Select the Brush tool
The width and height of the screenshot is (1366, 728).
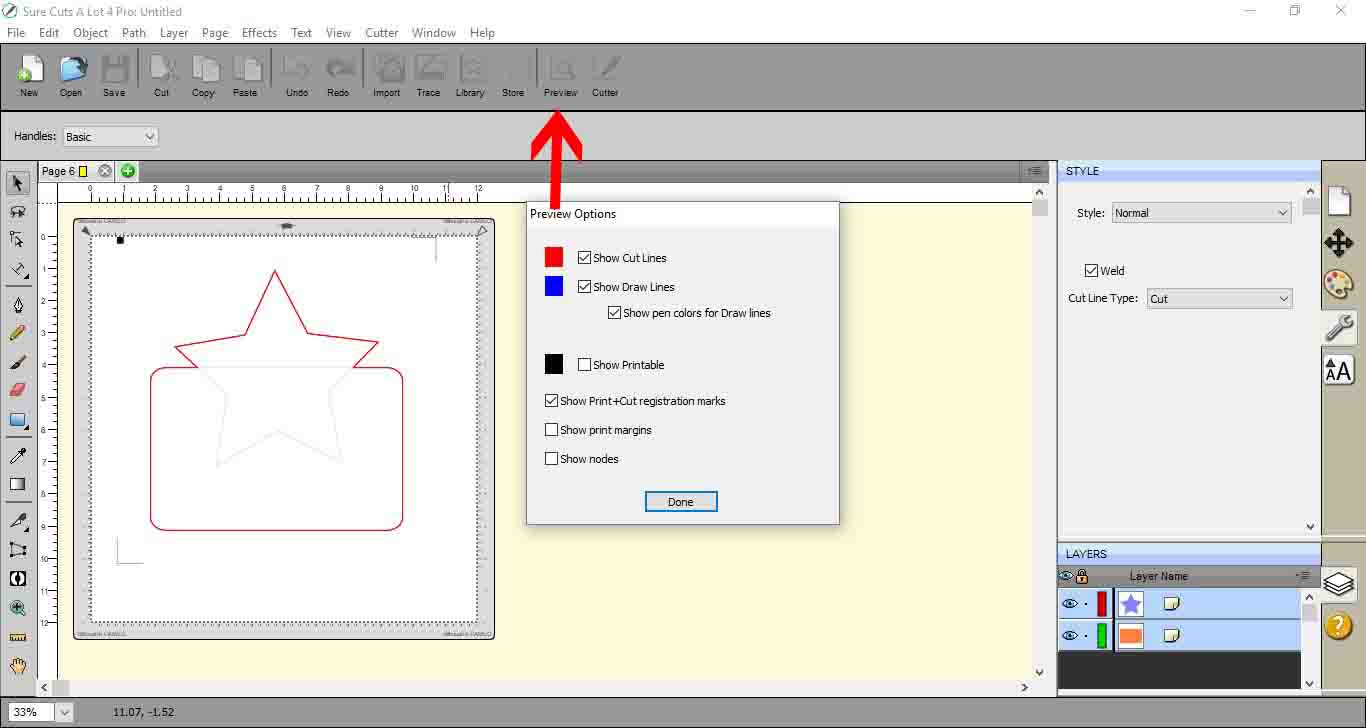[17, 361]
